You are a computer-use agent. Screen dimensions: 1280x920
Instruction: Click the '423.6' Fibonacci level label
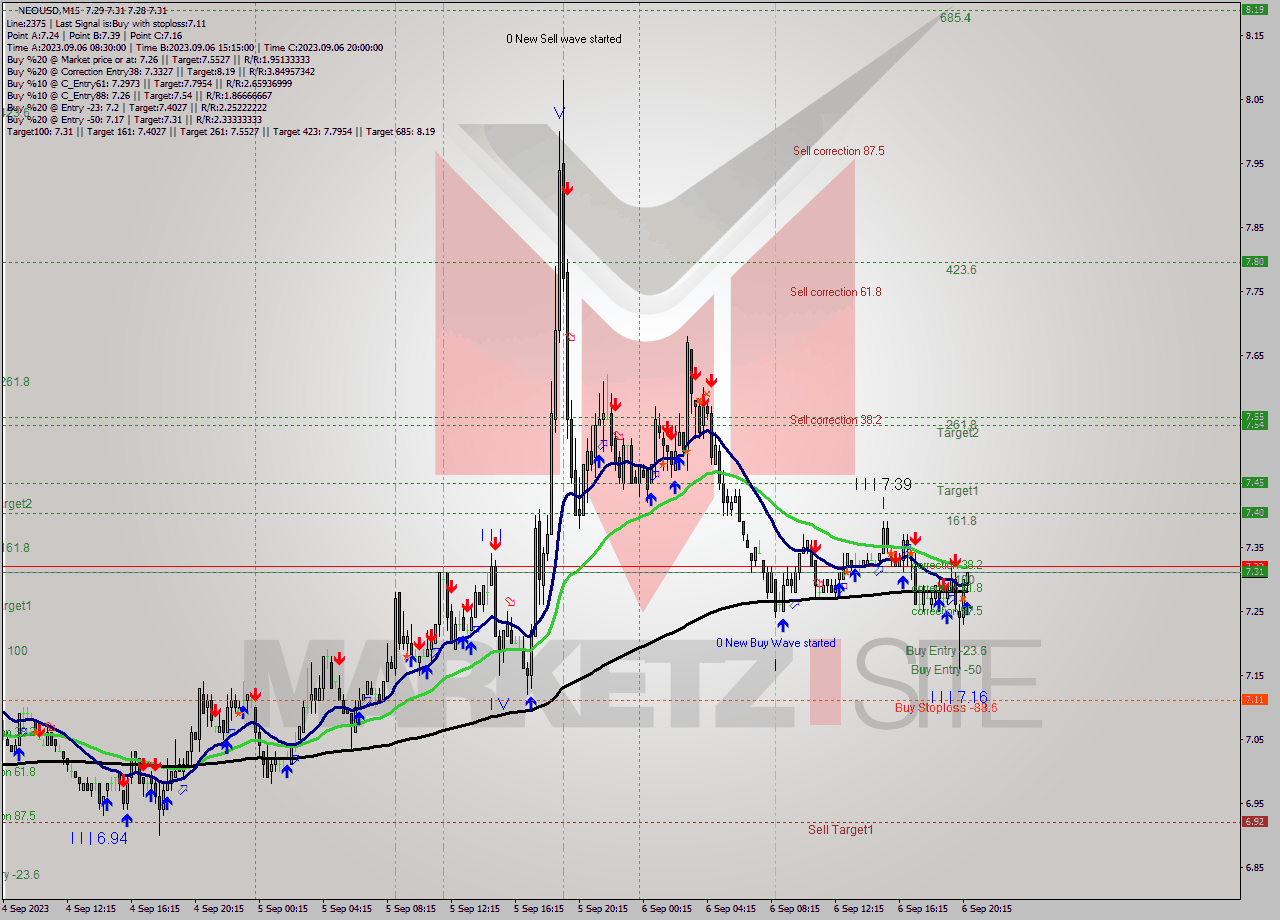pyautogui.click(x=961, y=270)
